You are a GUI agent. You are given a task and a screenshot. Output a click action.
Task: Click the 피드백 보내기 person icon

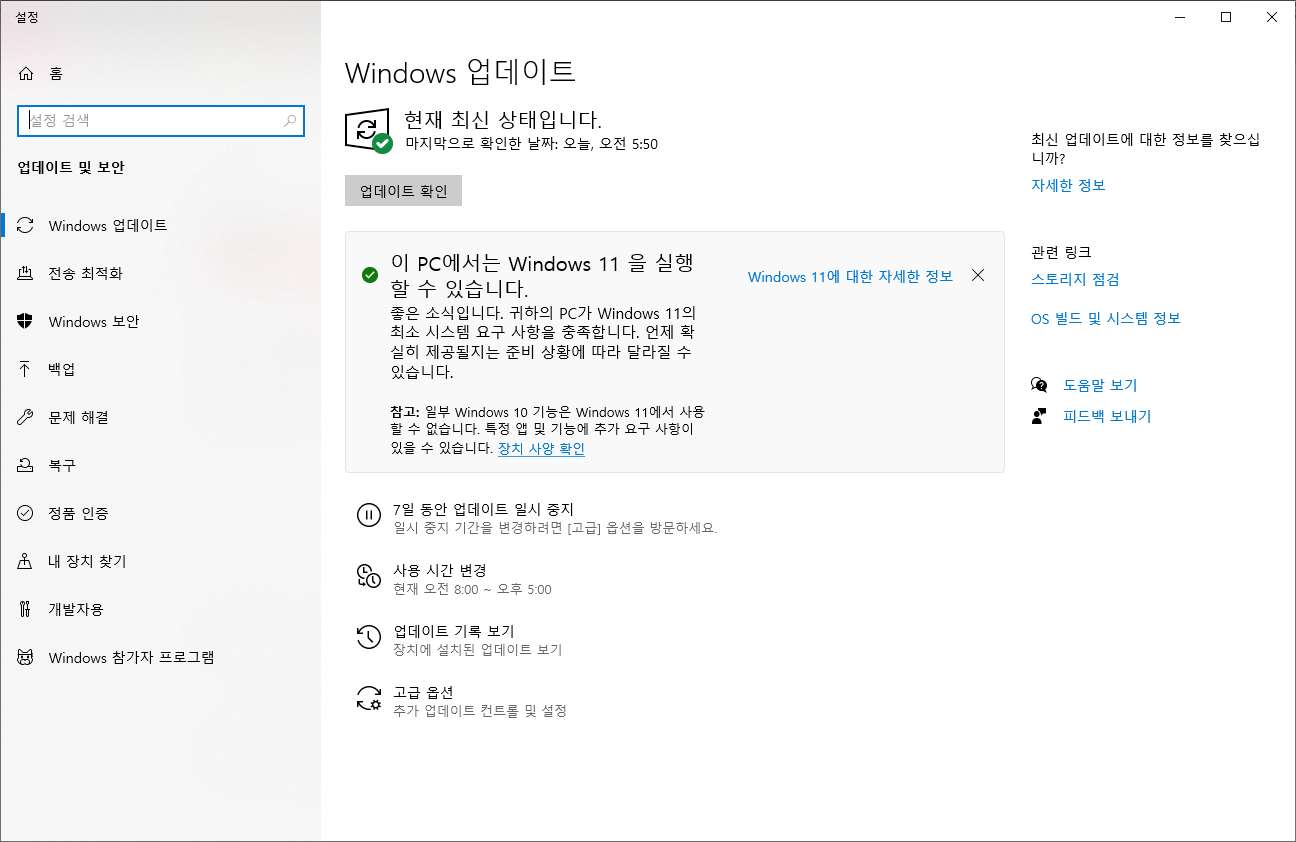point(1039,416)
